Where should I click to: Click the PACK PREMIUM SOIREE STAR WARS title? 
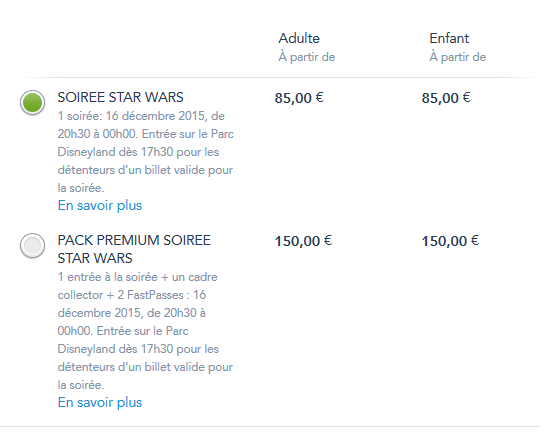[x=134, y=249]
